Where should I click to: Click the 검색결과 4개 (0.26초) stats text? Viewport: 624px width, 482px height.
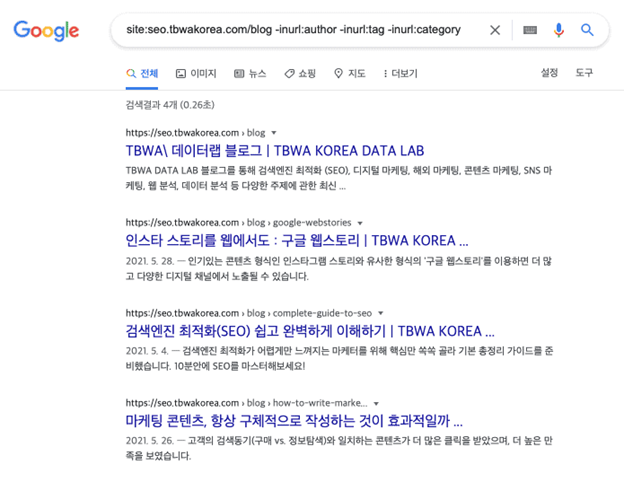(x=170, y=105)
